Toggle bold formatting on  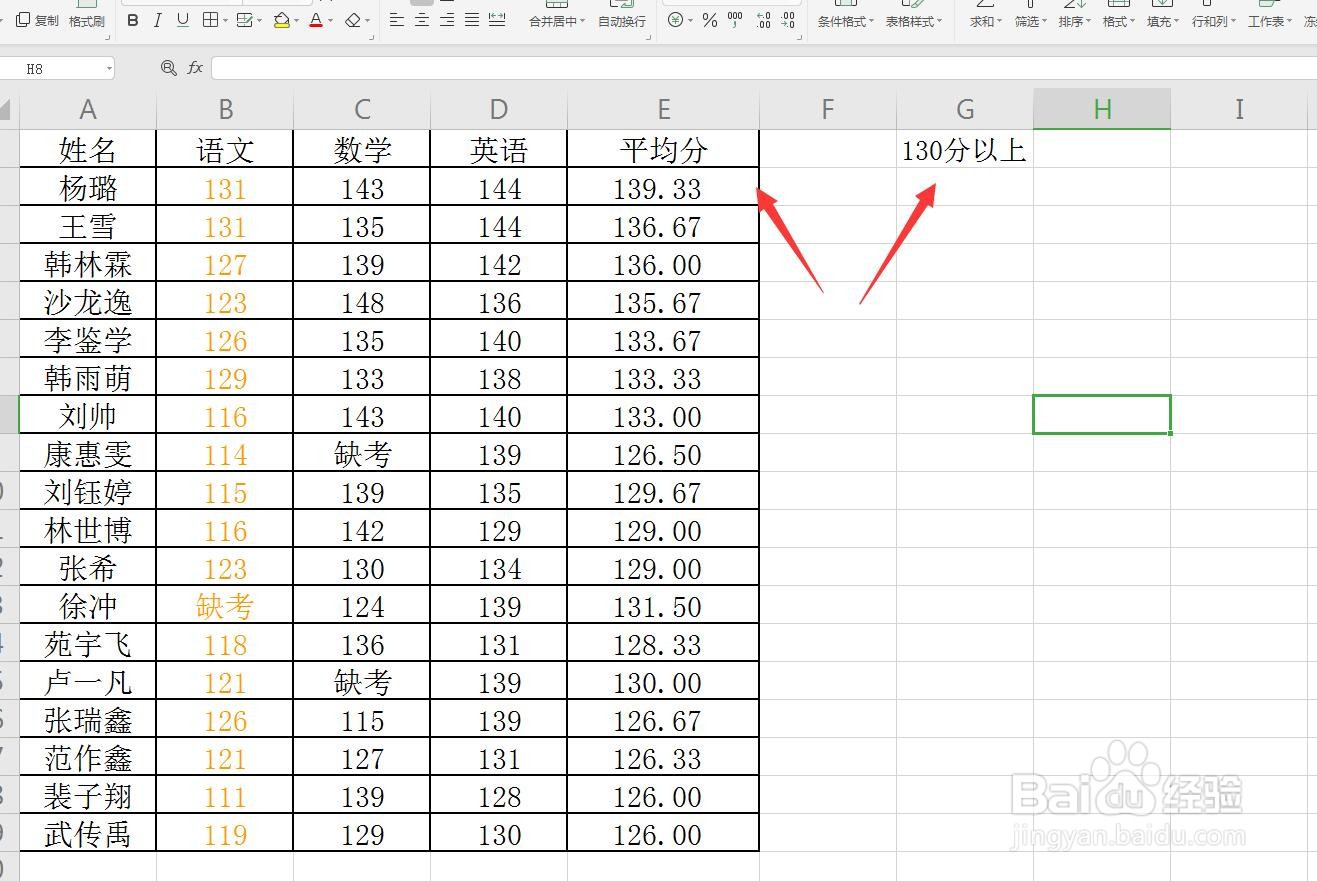132,20
